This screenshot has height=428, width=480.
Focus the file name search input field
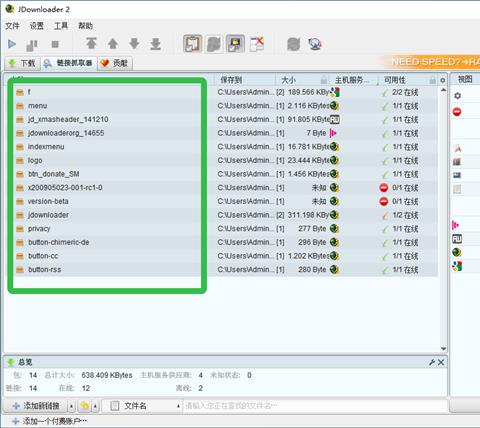pos(315,406)
